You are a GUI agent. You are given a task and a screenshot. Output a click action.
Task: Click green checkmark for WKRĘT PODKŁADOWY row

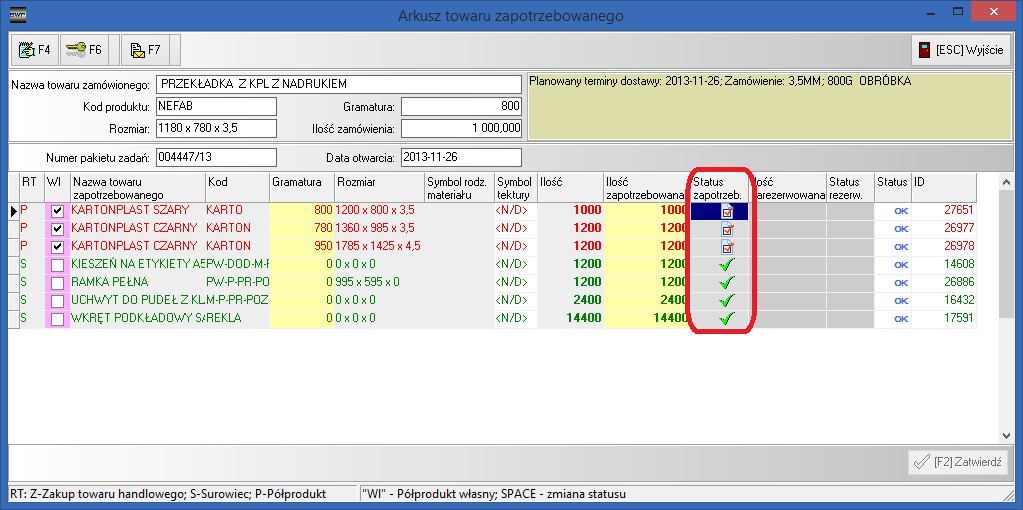pyautogui.click(x=727, y=319)
